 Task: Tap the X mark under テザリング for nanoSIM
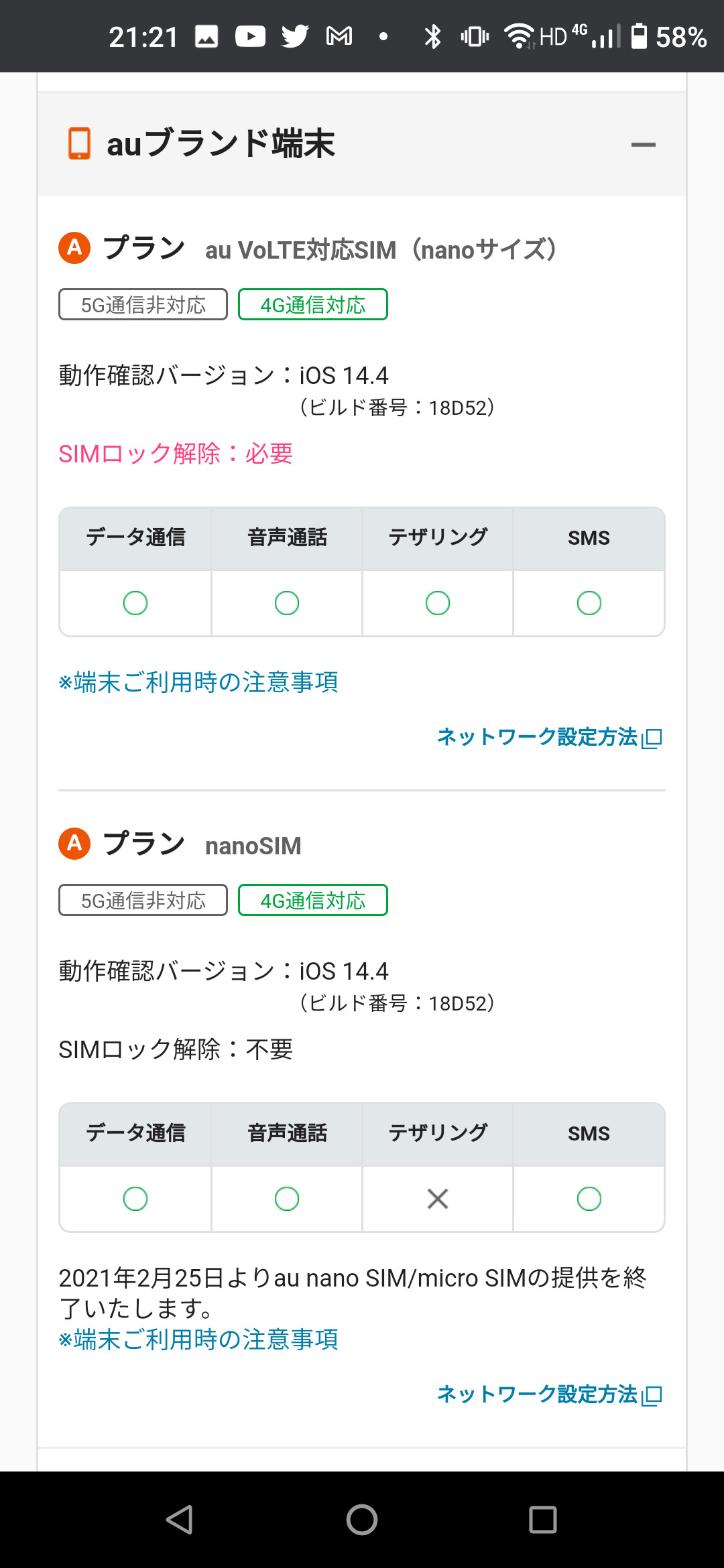[438, 1199]
